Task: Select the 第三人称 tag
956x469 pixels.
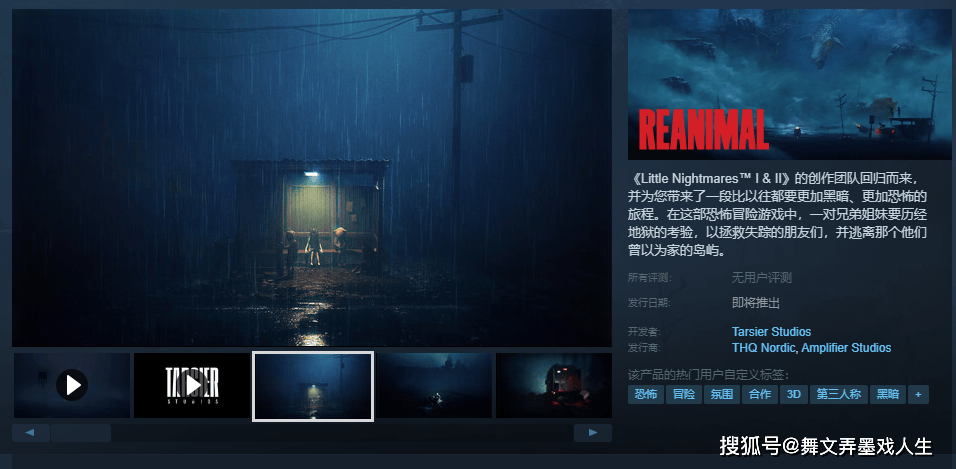Action: (838, 394)
